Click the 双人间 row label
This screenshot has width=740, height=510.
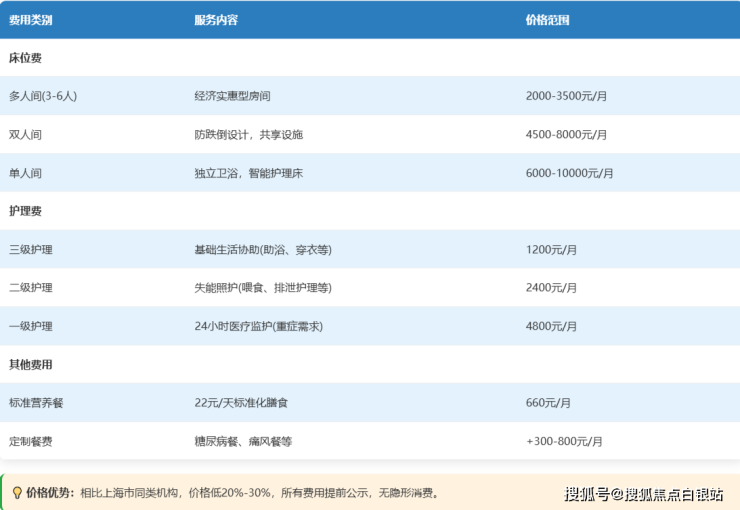[25, 135]
